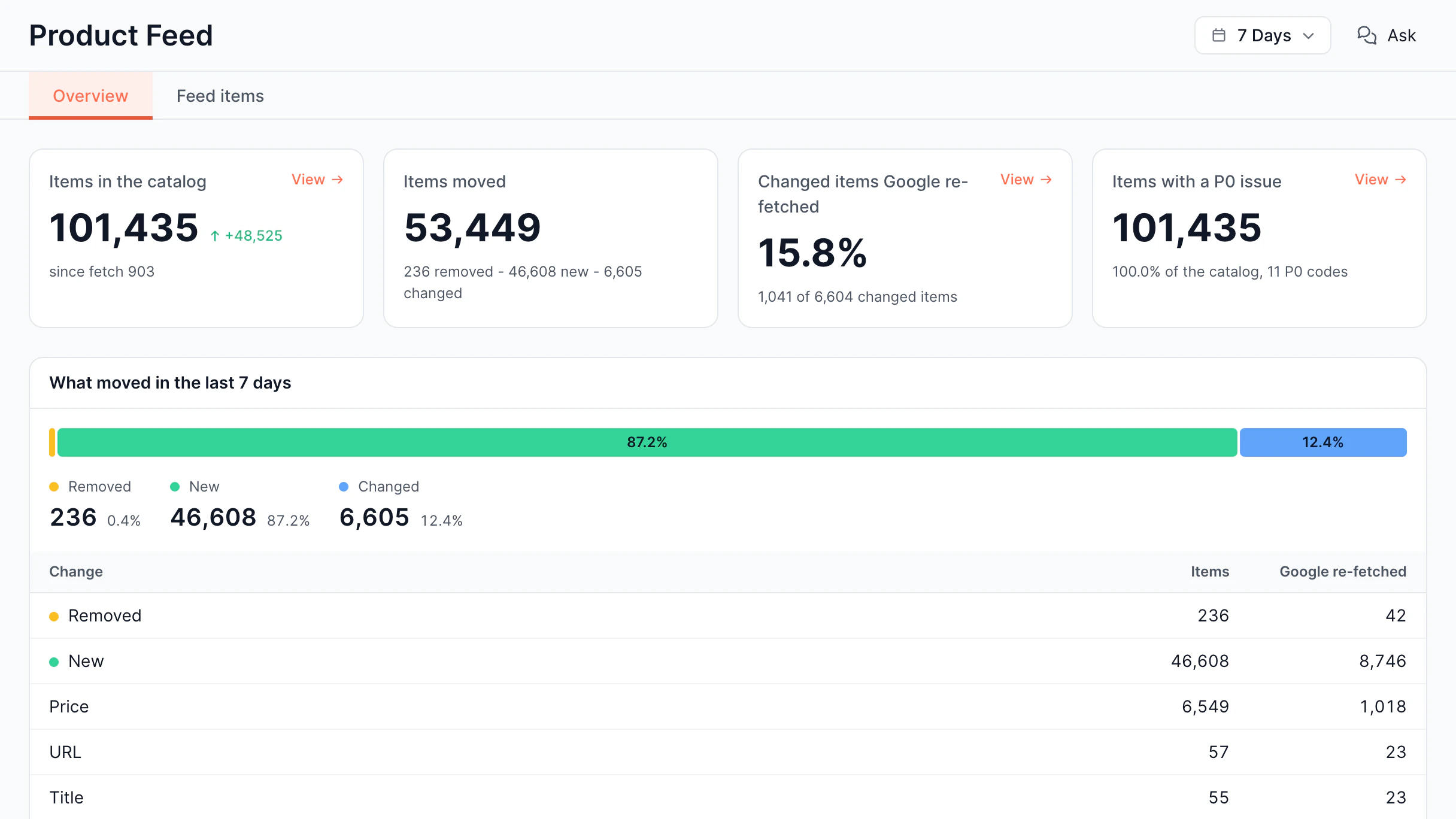This screenshot has width=1456, height=819.
Task: Switch to the Overview tab
Action: 90,96
